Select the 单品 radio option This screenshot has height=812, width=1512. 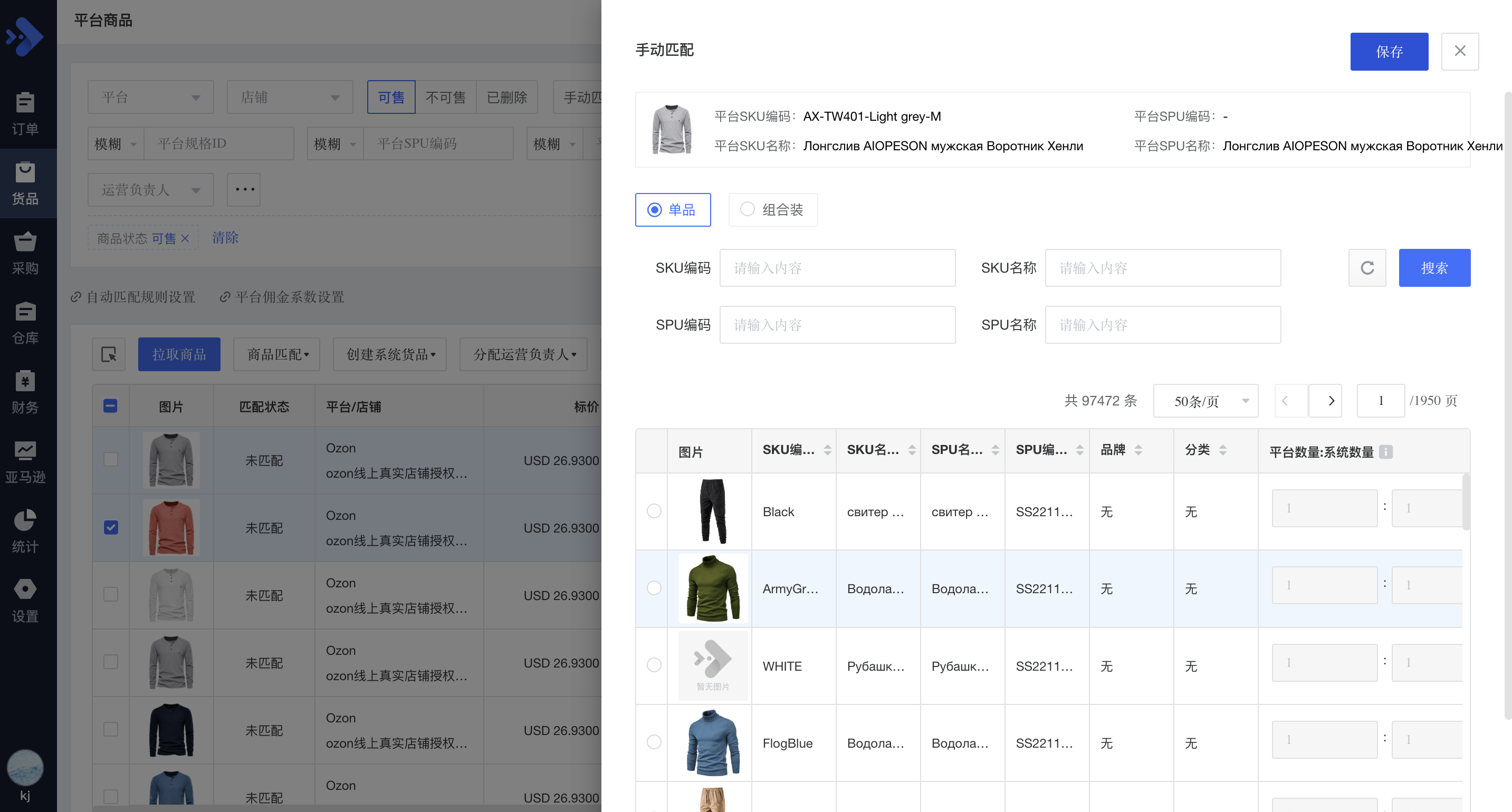pos(673,209)
